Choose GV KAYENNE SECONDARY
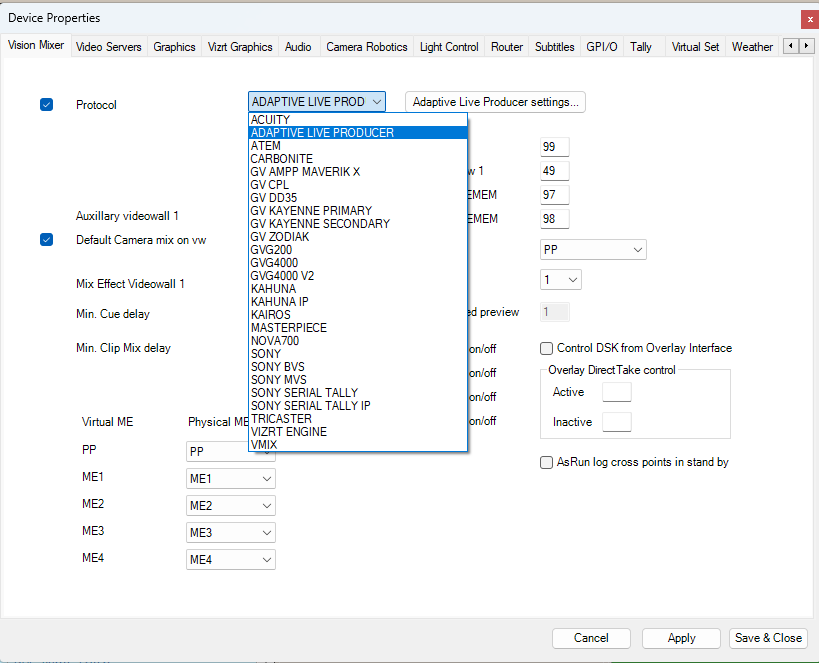 coord(358,224)
